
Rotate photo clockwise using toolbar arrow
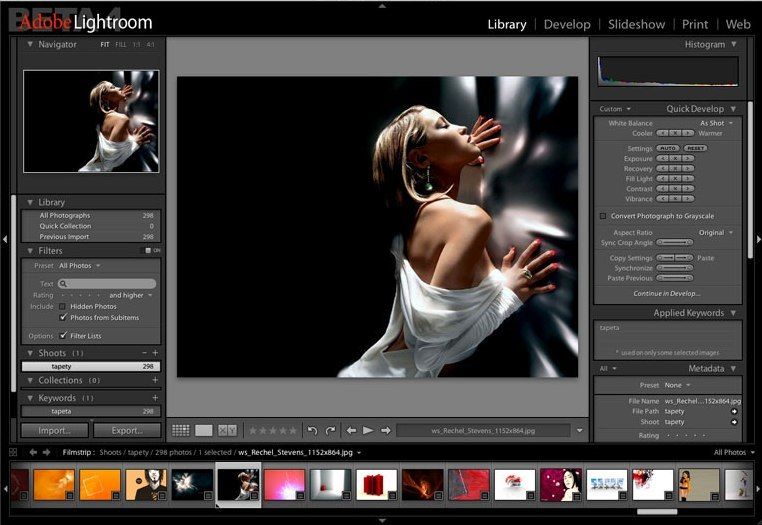click(328, 430)
